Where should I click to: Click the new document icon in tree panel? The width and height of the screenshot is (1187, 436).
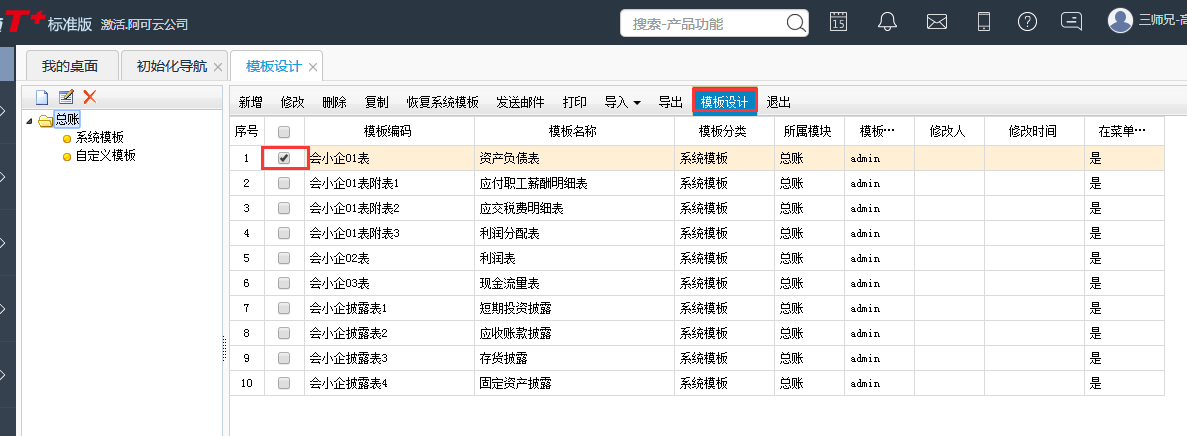(42, 97)
